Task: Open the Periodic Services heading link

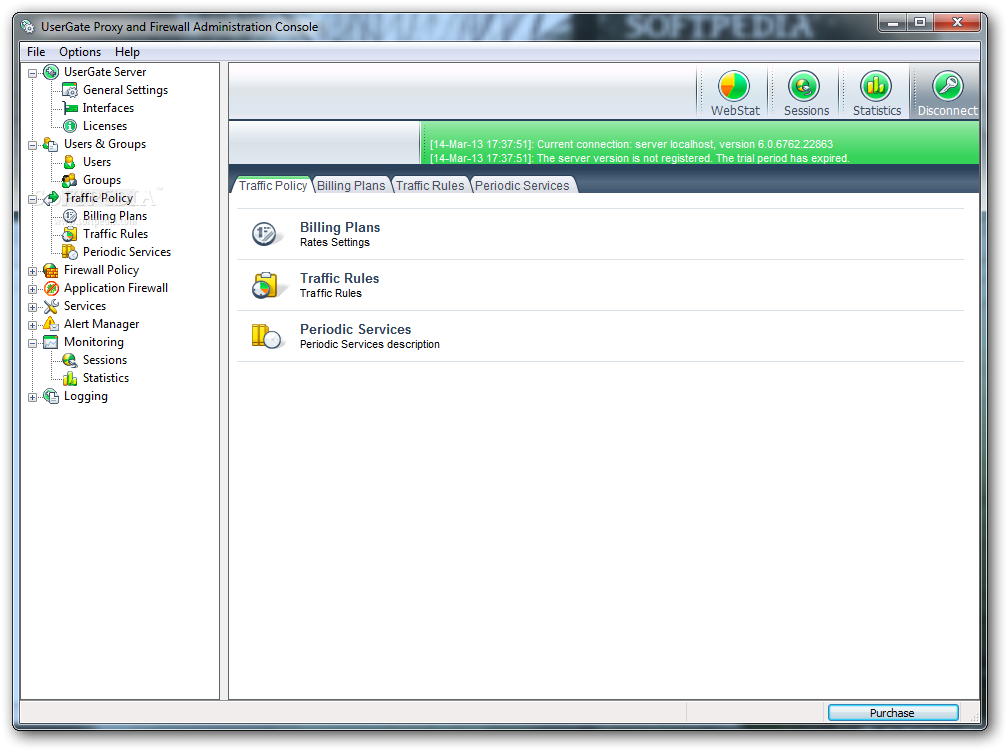Action: (356, 329)
